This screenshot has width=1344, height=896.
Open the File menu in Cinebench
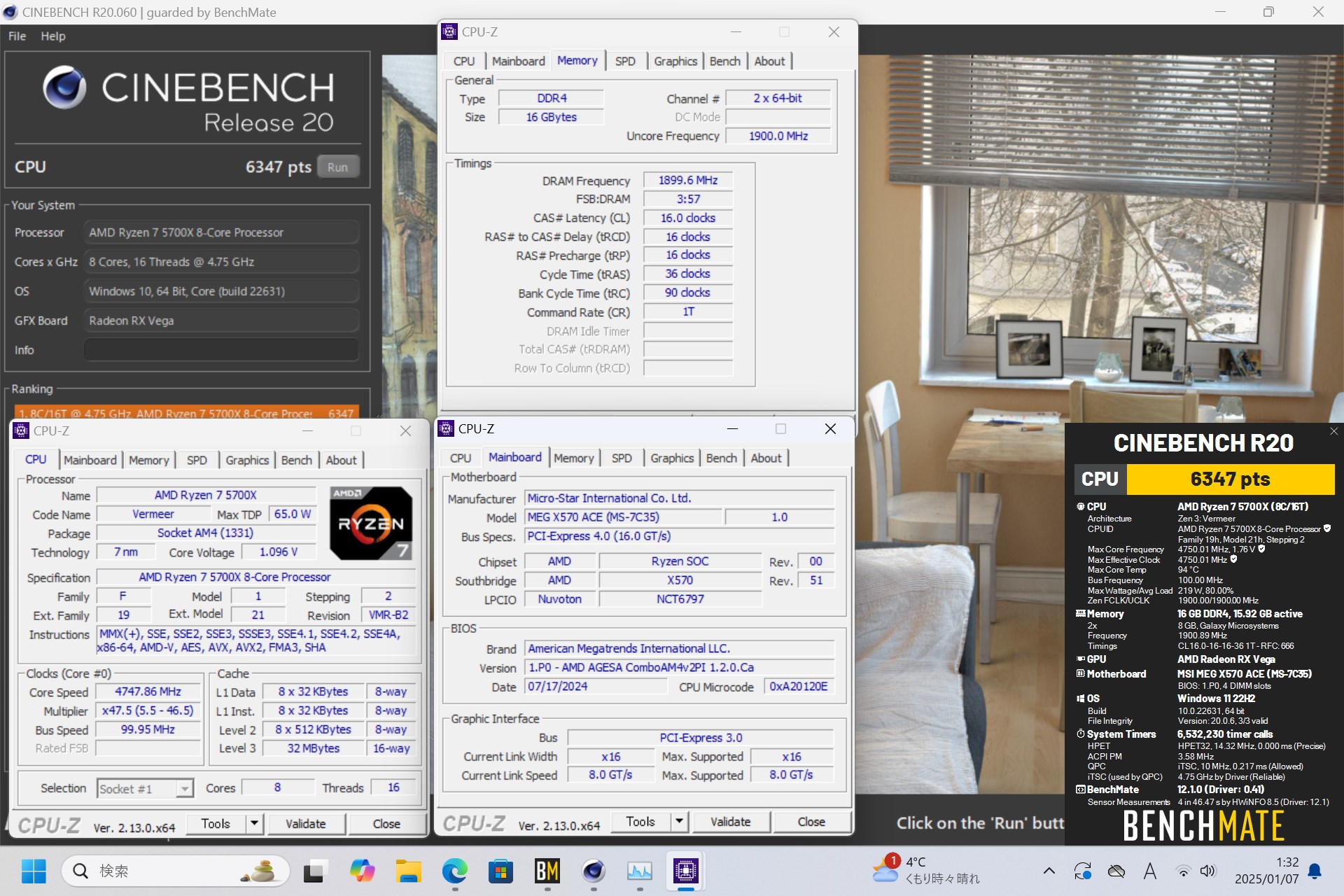[x=17, y=36]
